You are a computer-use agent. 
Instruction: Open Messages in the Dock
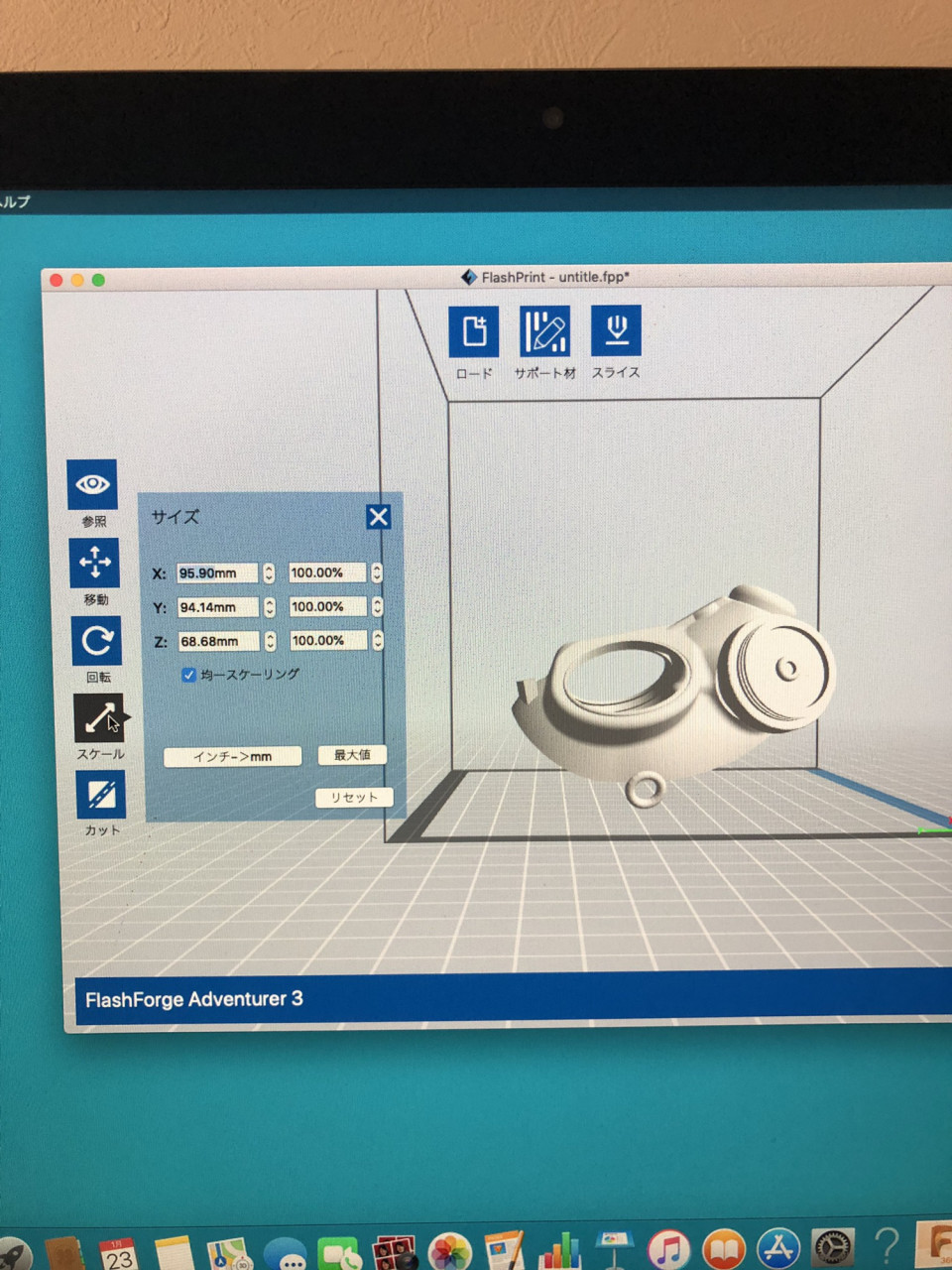point(285,1255)
